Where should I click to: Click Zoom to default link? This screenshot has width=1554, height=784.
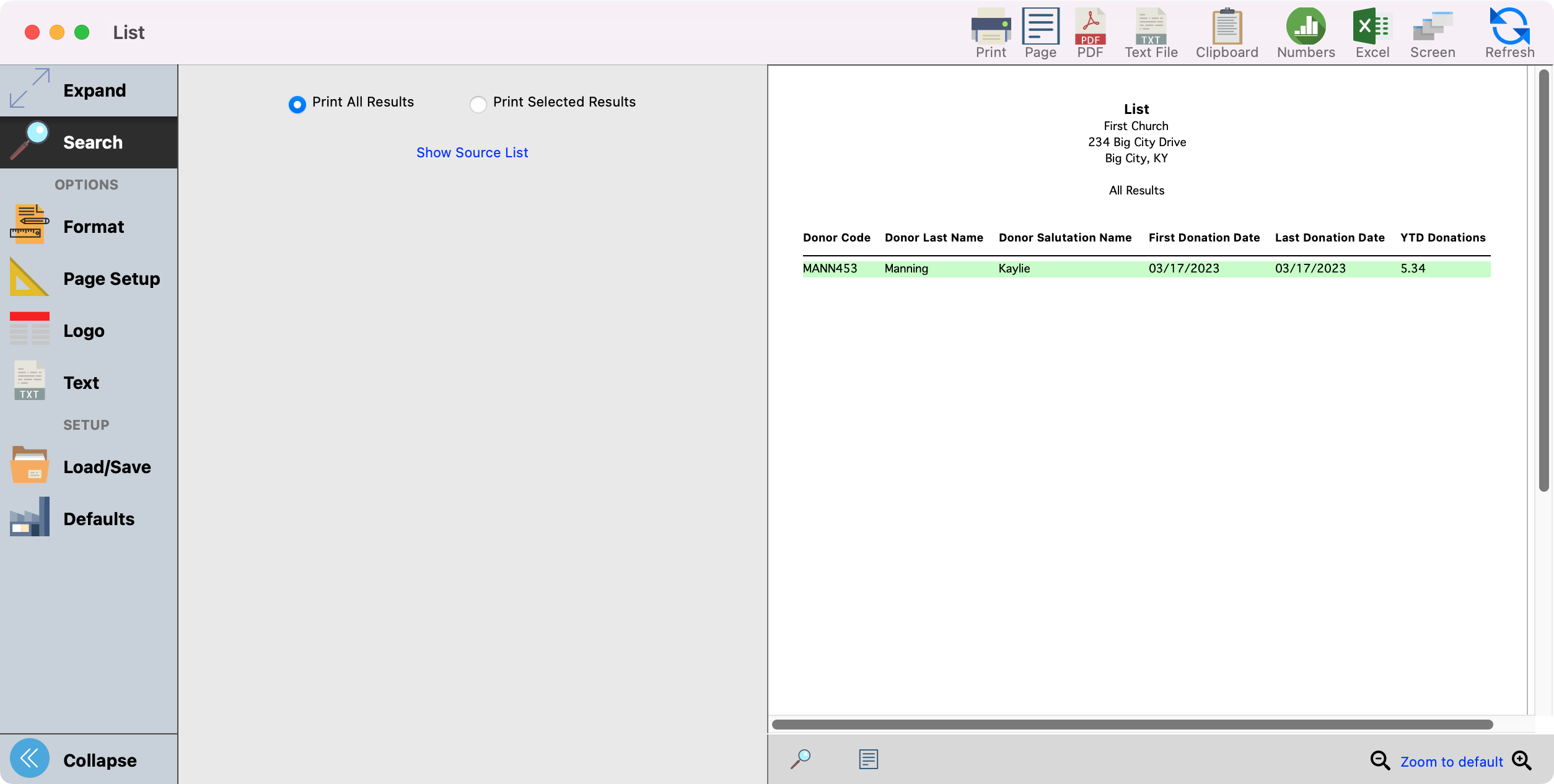pyautogui.click(x=1451, y=762)
